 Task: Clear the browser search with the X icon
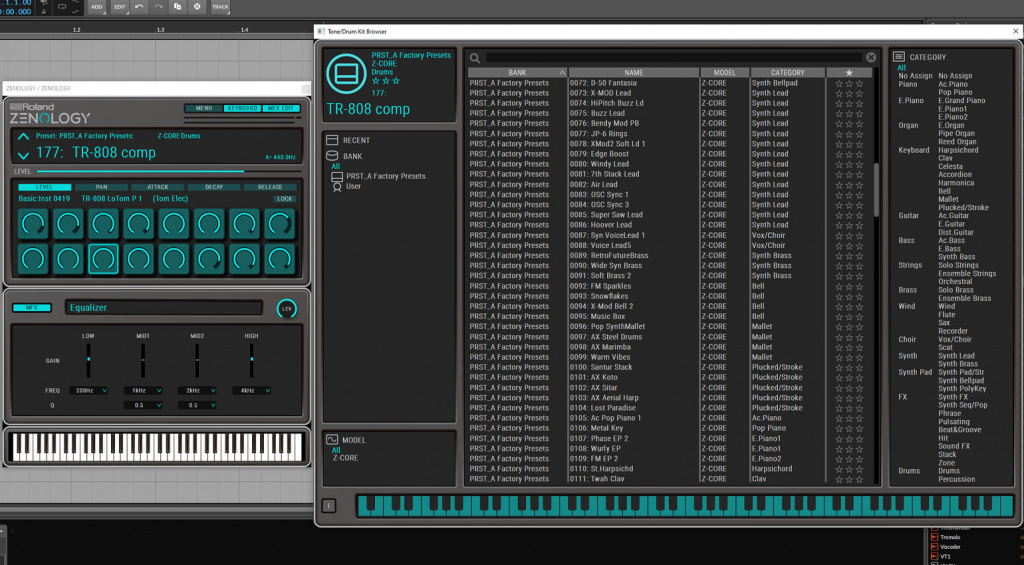(x=871, y=57)
